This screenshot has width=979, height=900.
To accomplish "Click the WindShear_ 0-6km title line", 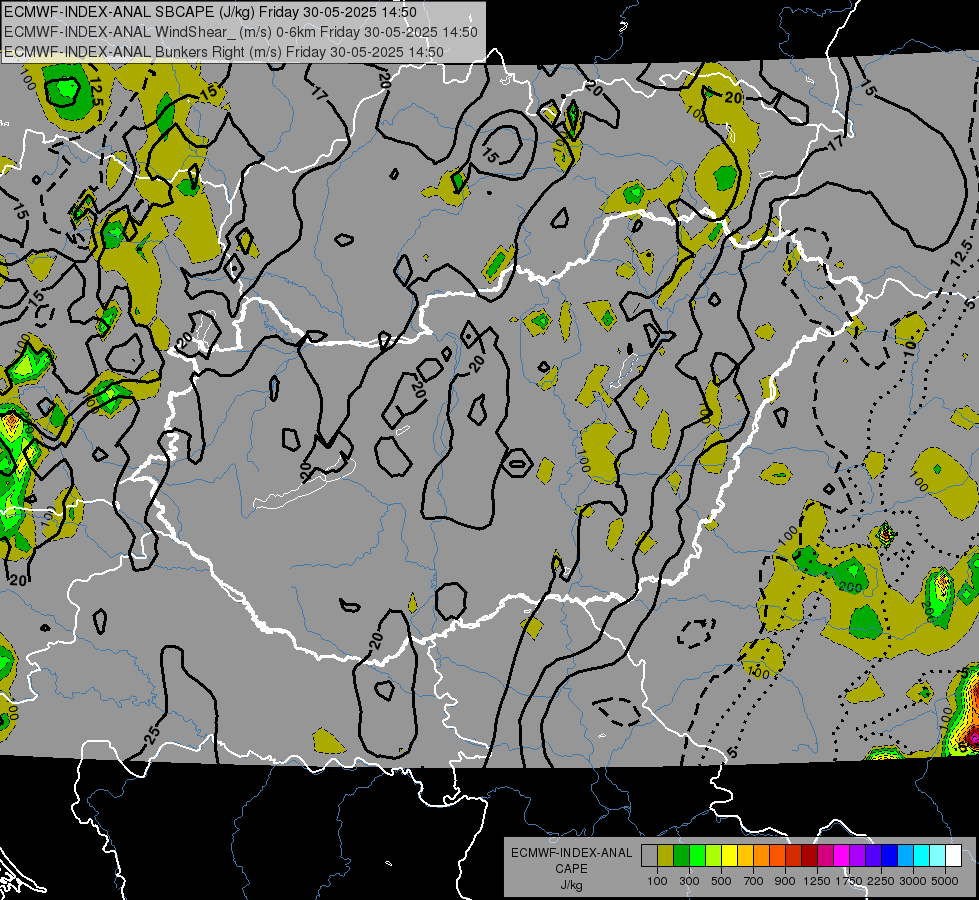I will [x=241, y=32].
